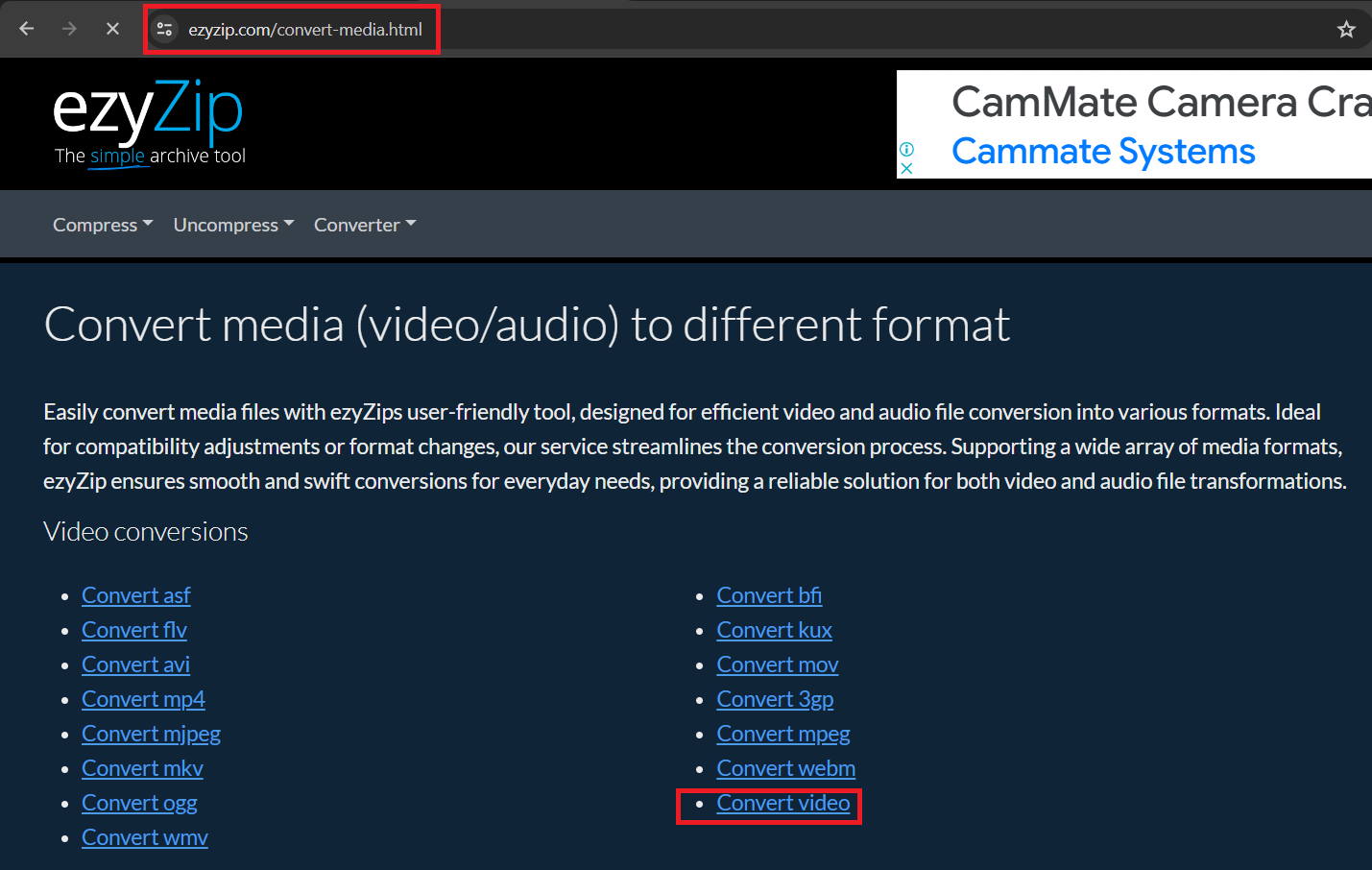Screen dimensions: 1372x870
Task: Open the Convert wmv page
Action: pyautogui.click(x=144, y=836)
